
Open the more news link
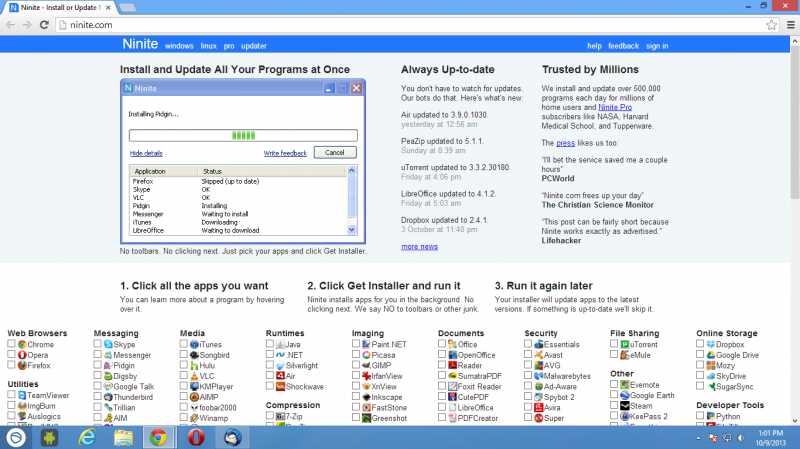[x=419, y=246]
